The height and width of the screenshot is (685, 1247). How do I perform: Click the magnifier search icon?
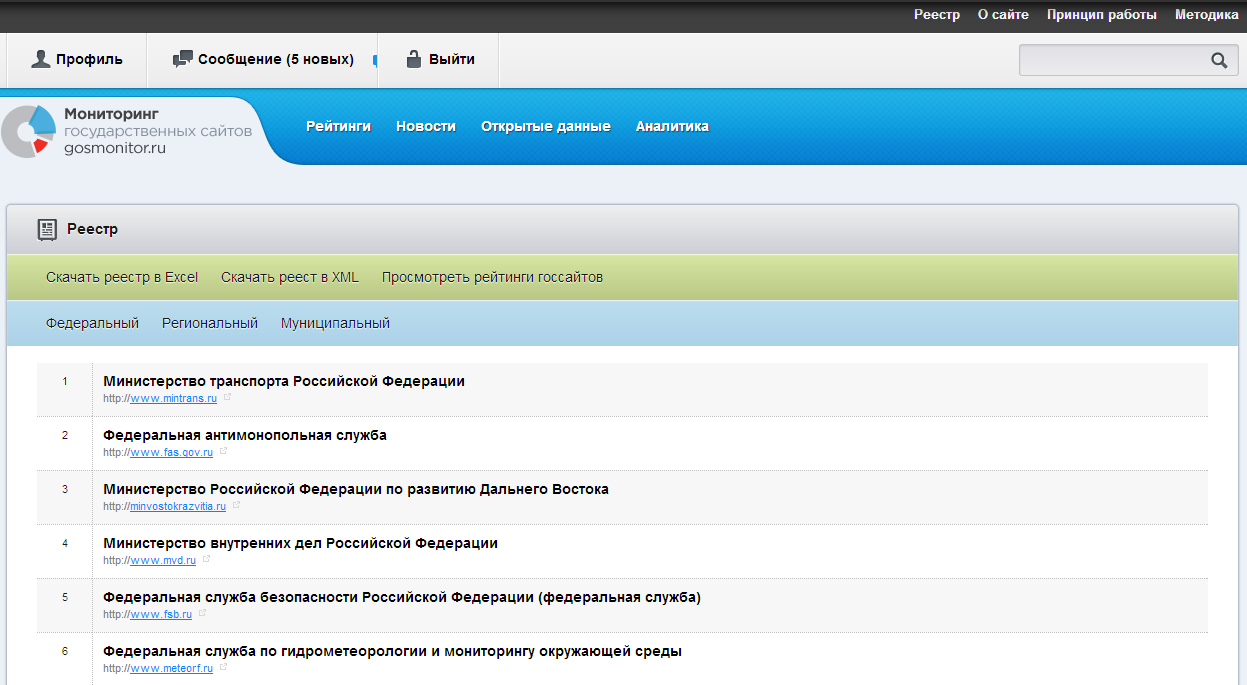pos(1218,60)
